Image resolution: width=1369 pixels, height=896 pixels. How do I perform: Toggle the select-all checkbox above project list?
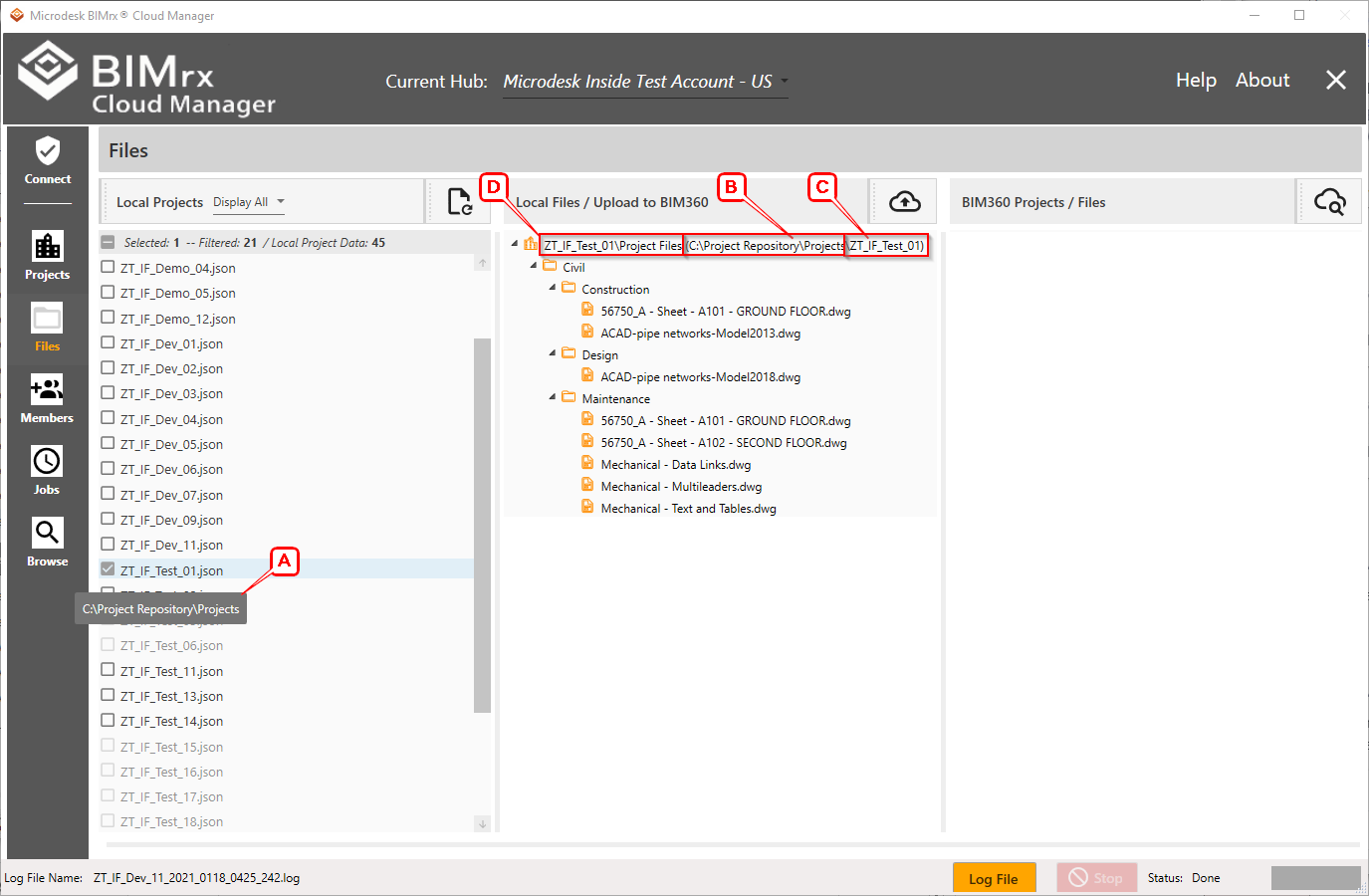(109, 242)
